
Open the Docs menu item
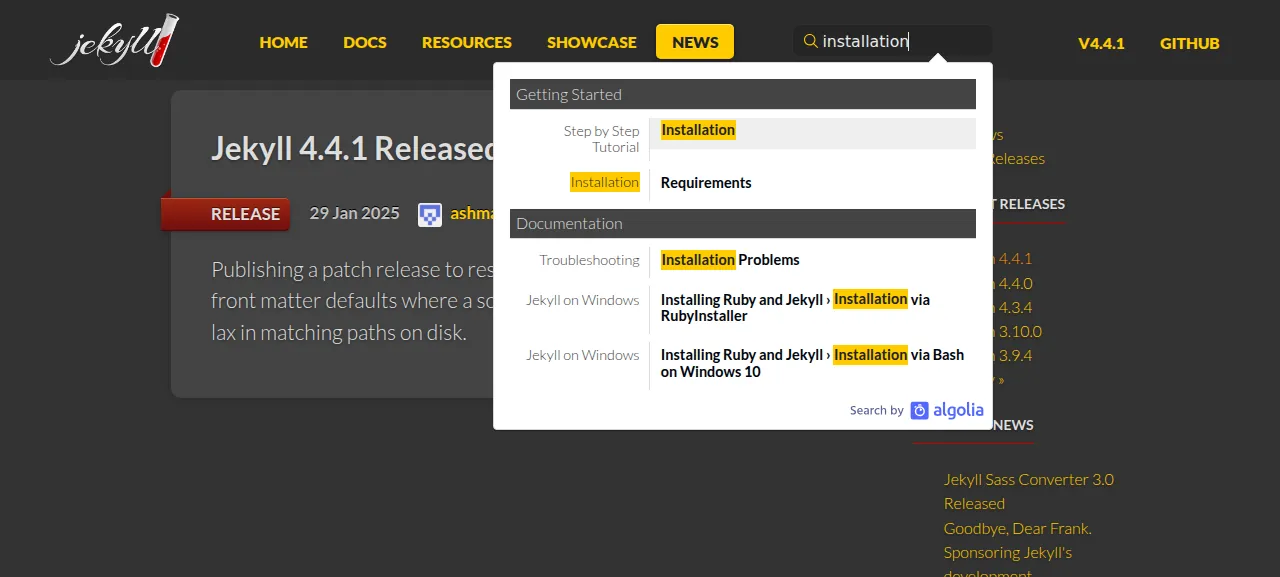(365, 42)
